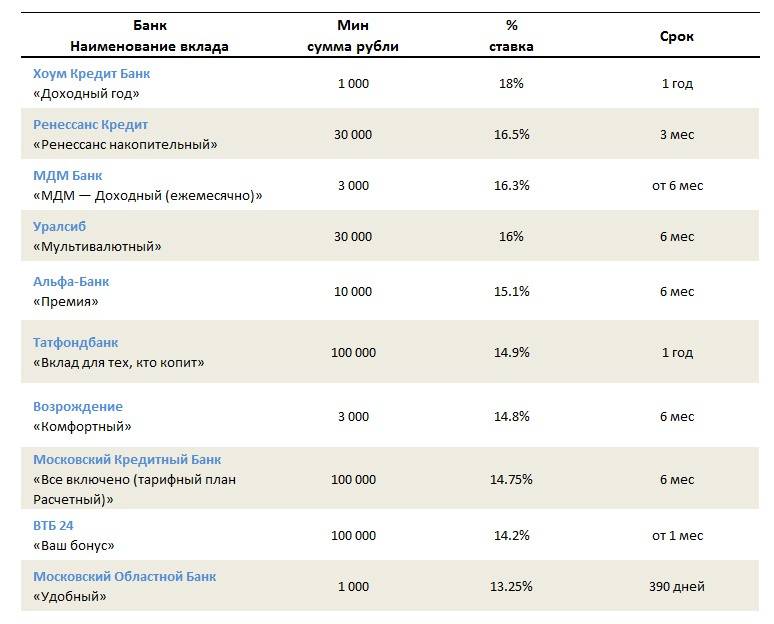Visit the Альфа-Банк link
The image size is (774, 624).
click(x=71, y=282)
